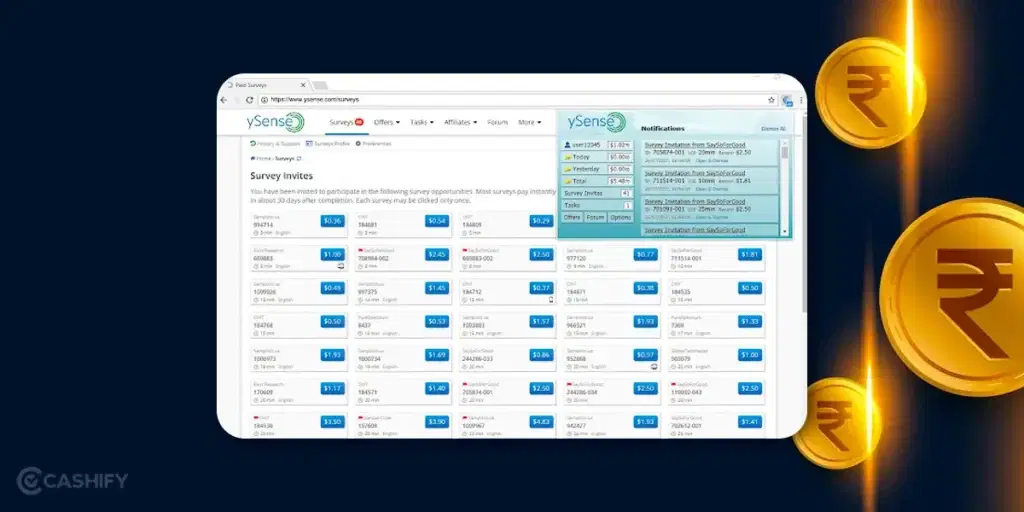Viewport: 1024px width, 512px height.
Task: Start the $0.49 survey
Action: [x=332, y=288]
